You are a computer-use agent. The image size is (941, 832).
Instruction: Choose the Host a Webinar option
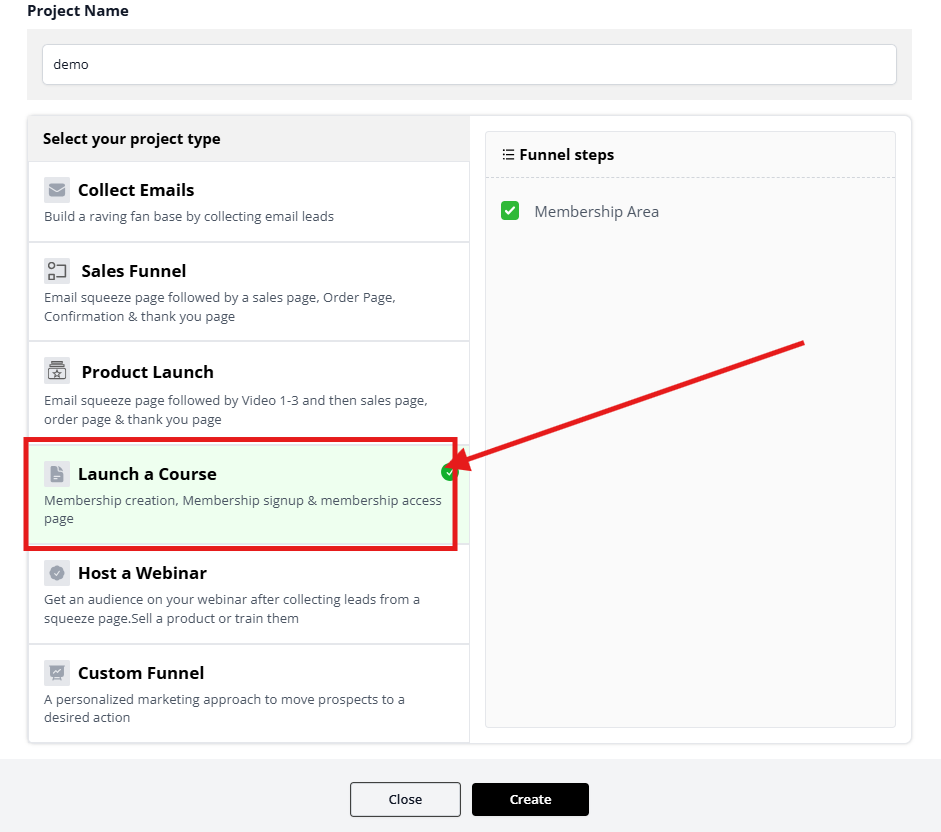point(248,594)
